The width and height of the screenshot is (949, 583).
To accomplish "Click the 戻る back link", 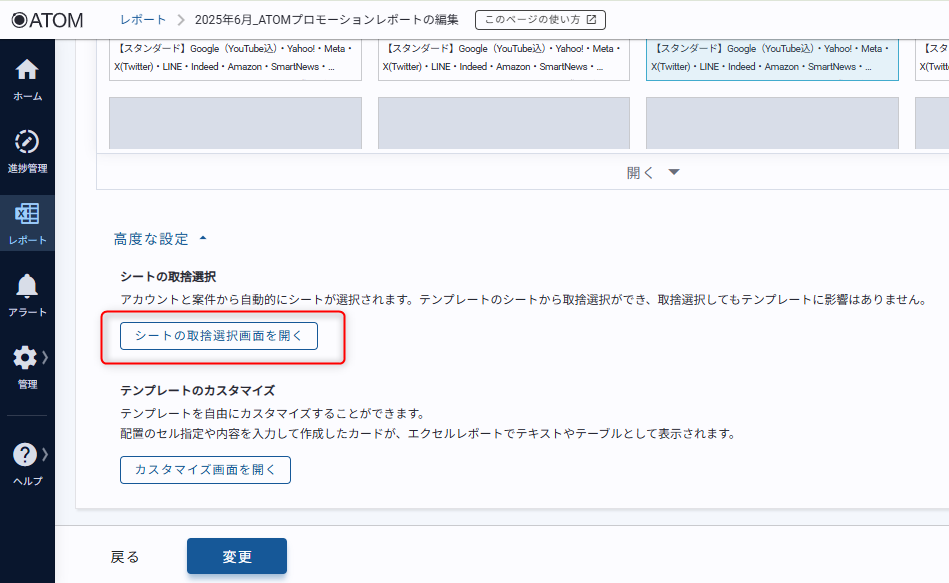I will (x=125, y=557).
